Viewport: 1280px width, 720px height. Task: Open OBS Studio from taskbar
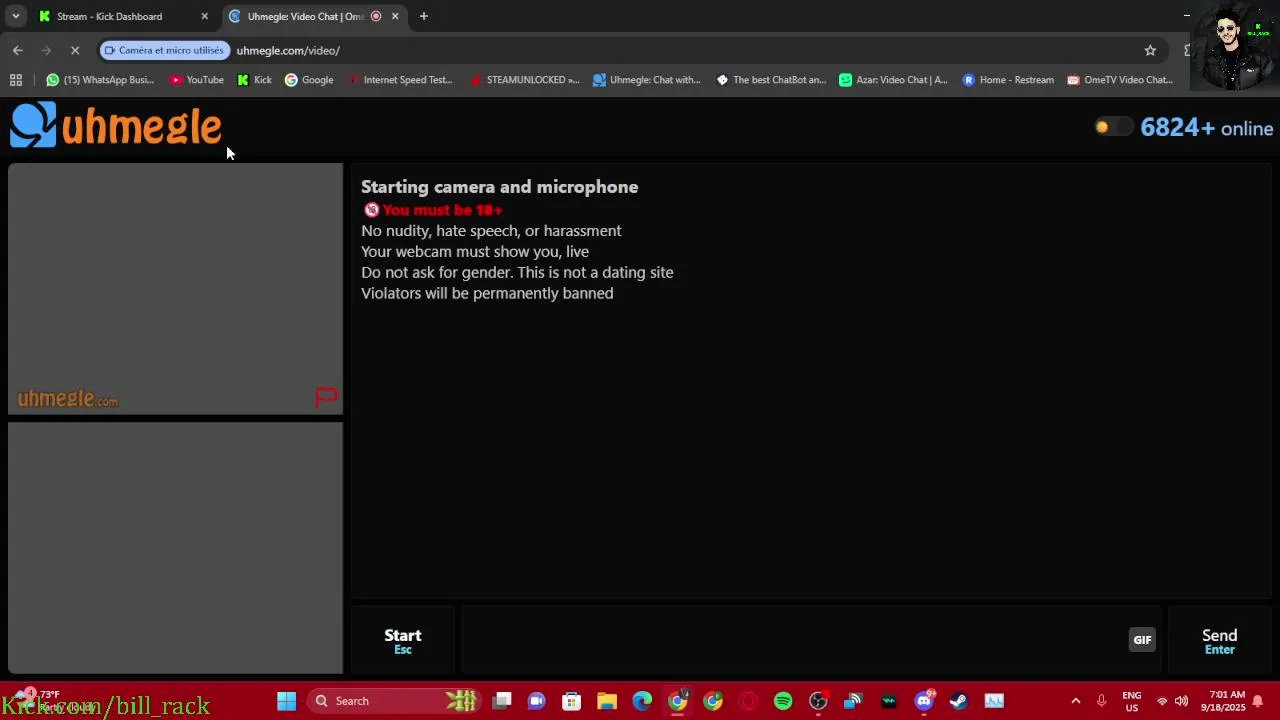(818, 701)
